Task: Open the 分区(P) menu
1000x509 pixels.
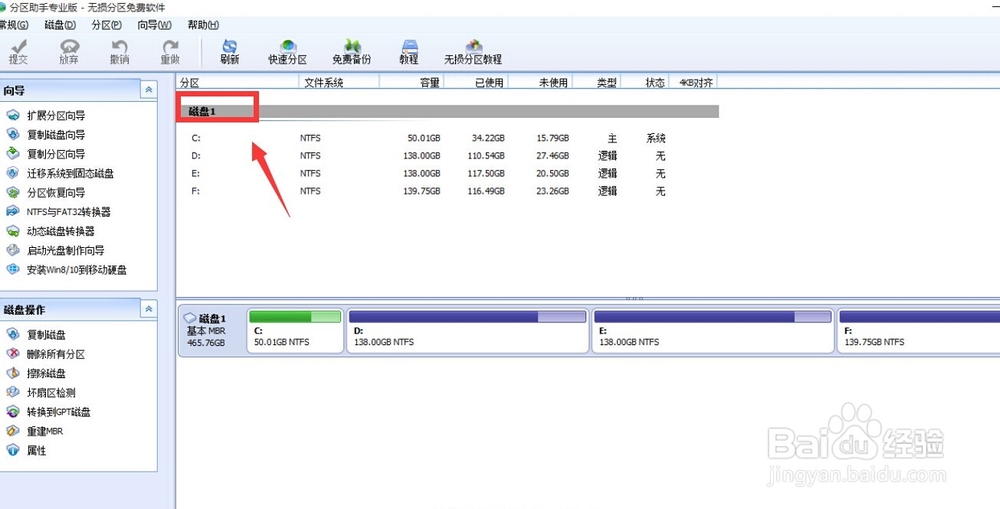Action: tap(107, 25)
